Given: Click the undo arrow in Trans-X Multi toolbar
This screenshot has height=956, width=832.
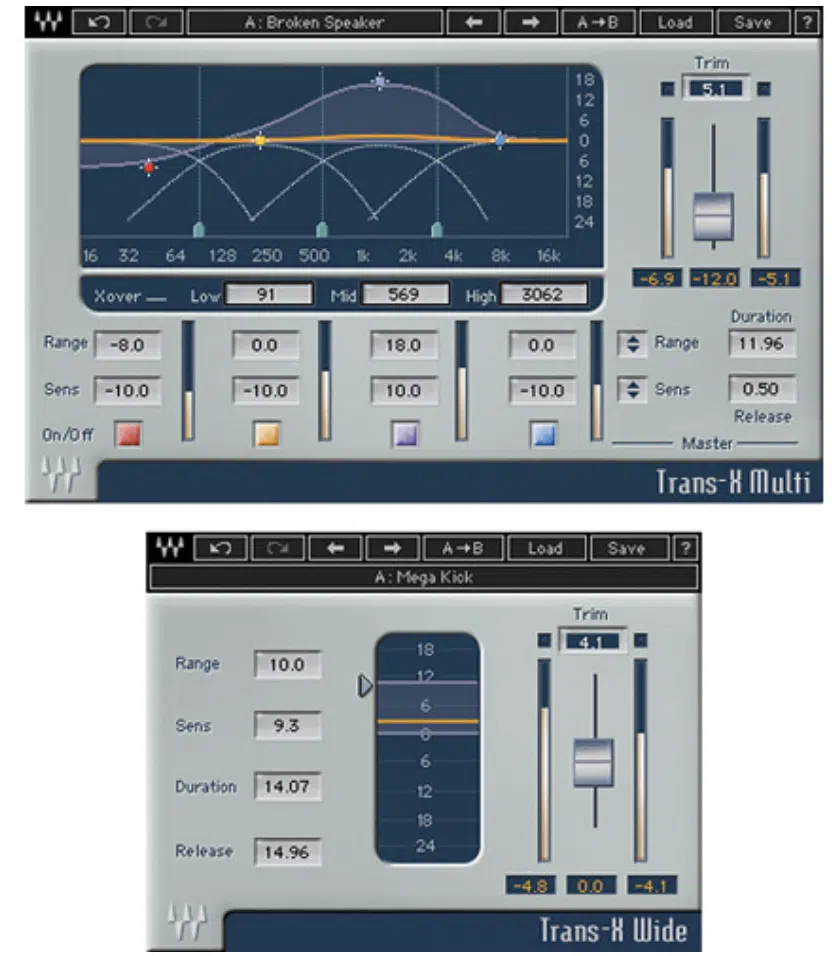Looking at the screenshot, I should pyautogui.click(x=99, y=23).
